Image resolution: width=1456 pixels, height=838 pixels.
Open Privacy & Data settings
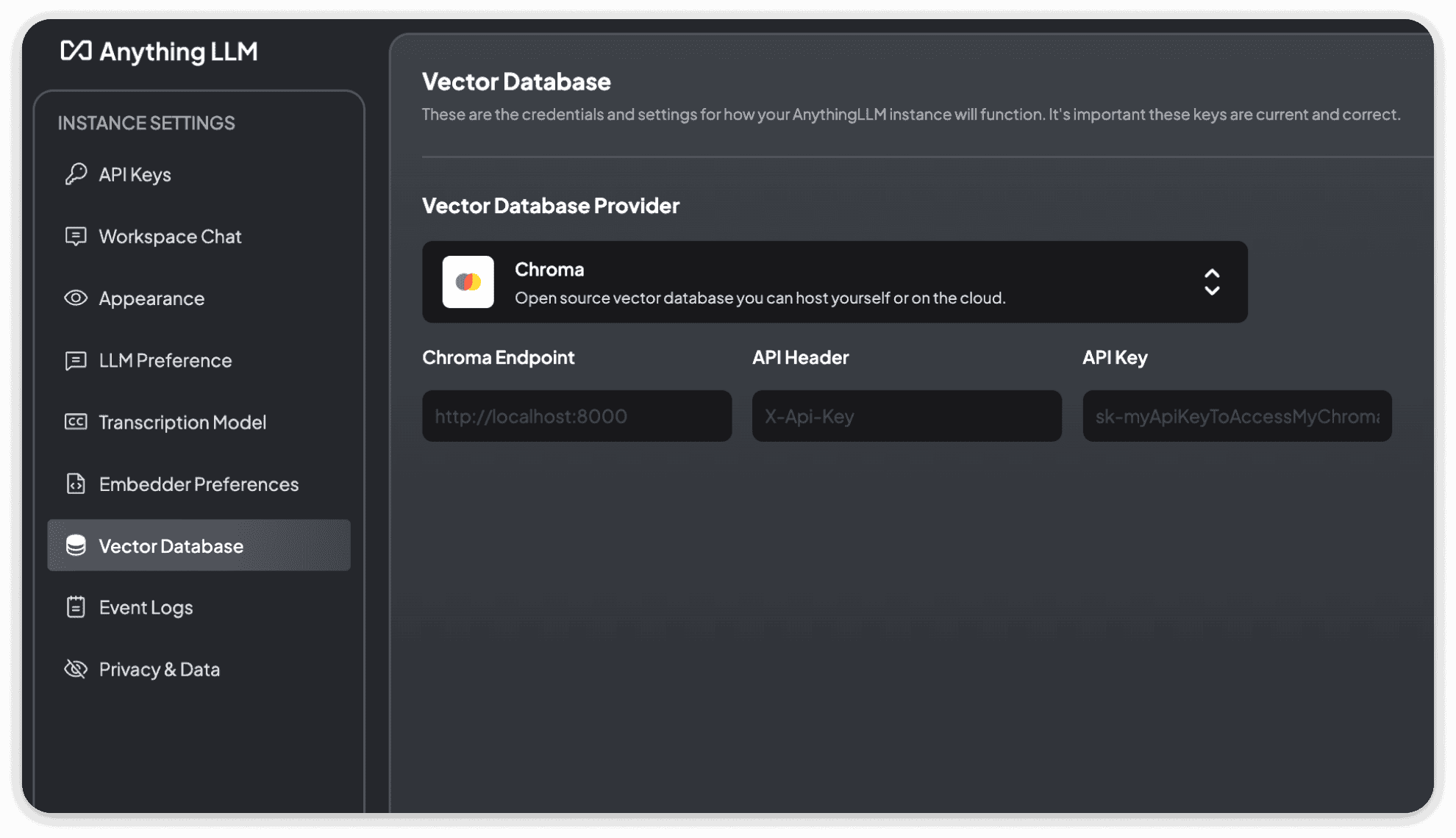coord(157,668)
